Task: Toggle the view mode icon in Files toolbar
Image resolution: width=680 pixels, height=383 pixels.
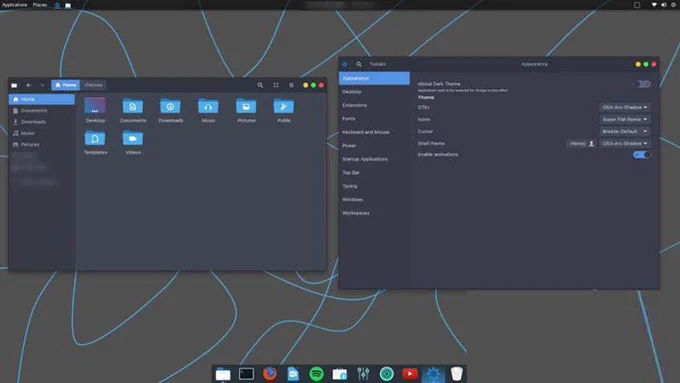Action: 276,85
